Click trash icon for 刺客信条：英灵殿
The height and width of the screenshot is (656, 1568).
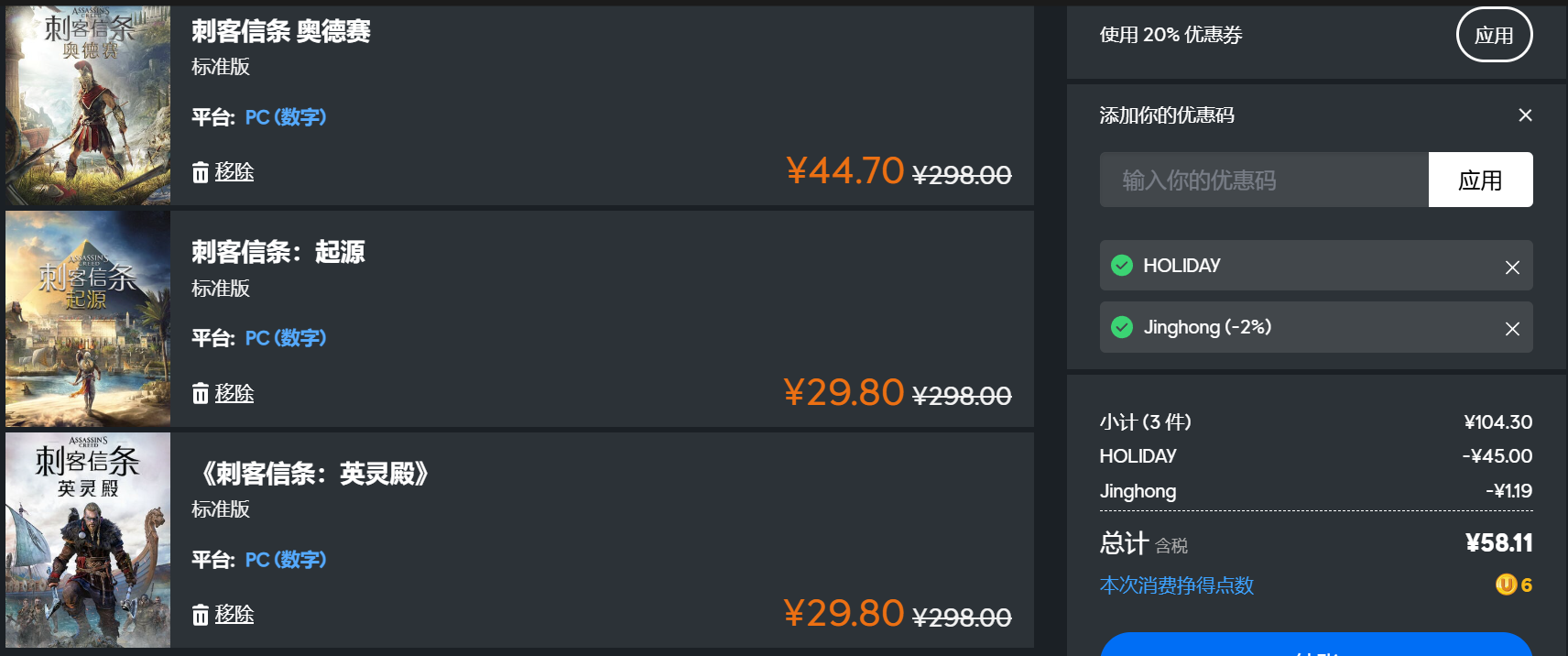coord(201,615)
